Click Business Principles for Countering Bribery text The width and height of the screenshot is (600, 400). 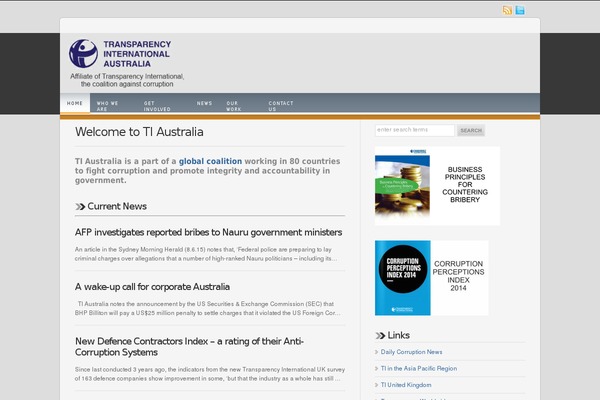click(x=465, y=184)
